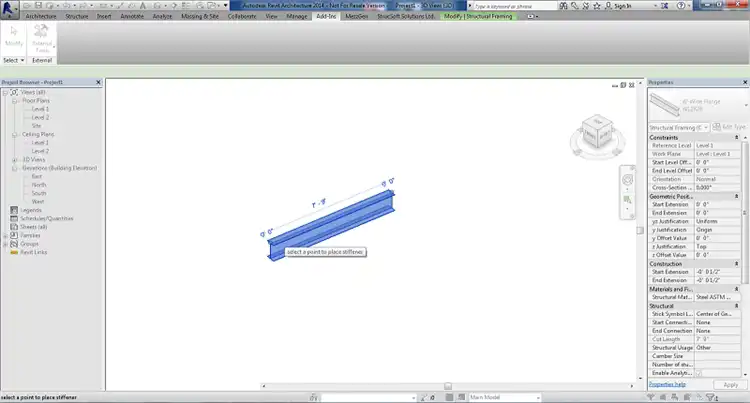Click the design options icon left of Main Model
Image resolution: width=750 pixels, height=403 pixels.
(x=461, y=397)
